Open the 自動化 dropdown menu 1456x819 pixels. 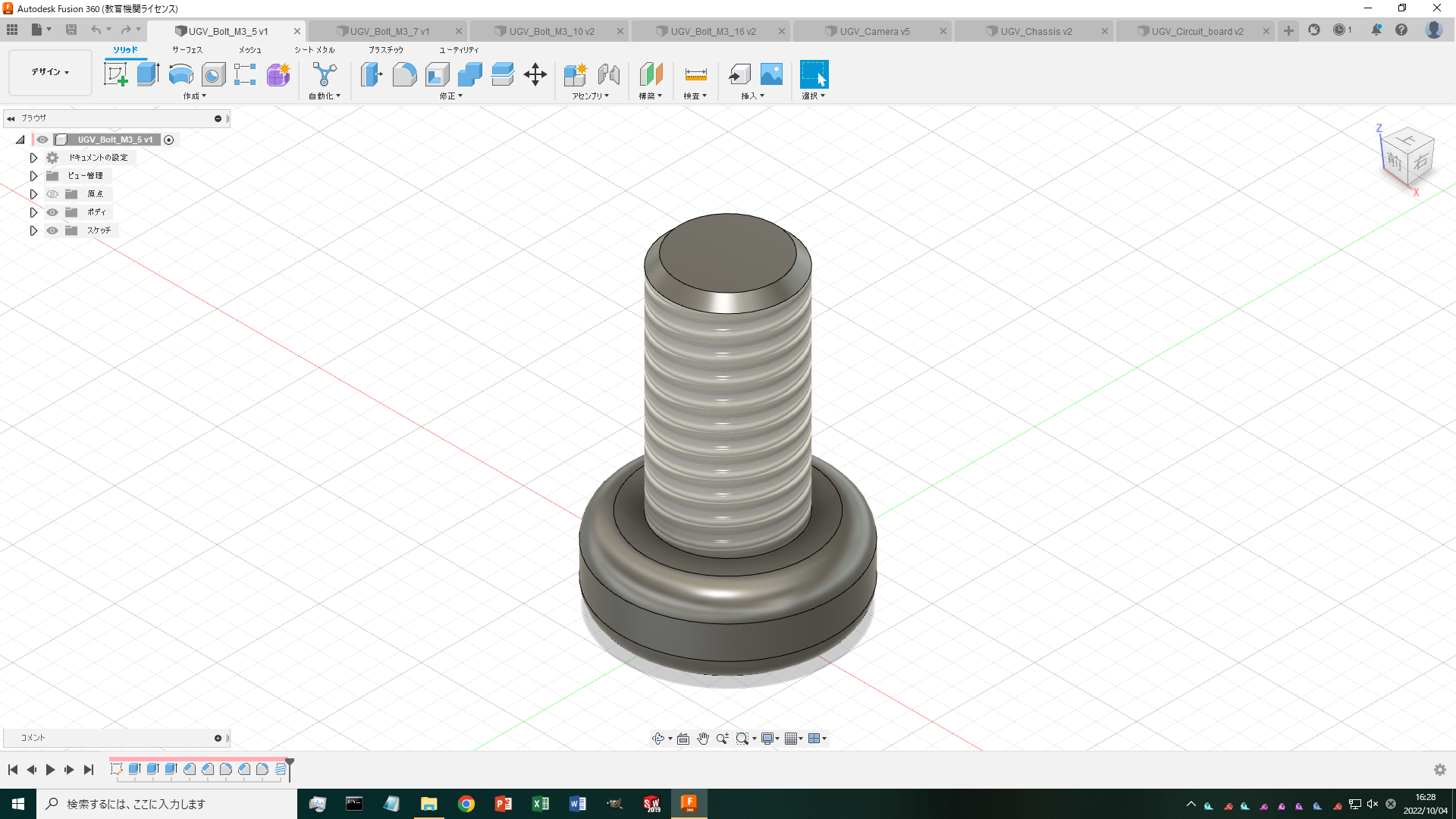point(325,96)
